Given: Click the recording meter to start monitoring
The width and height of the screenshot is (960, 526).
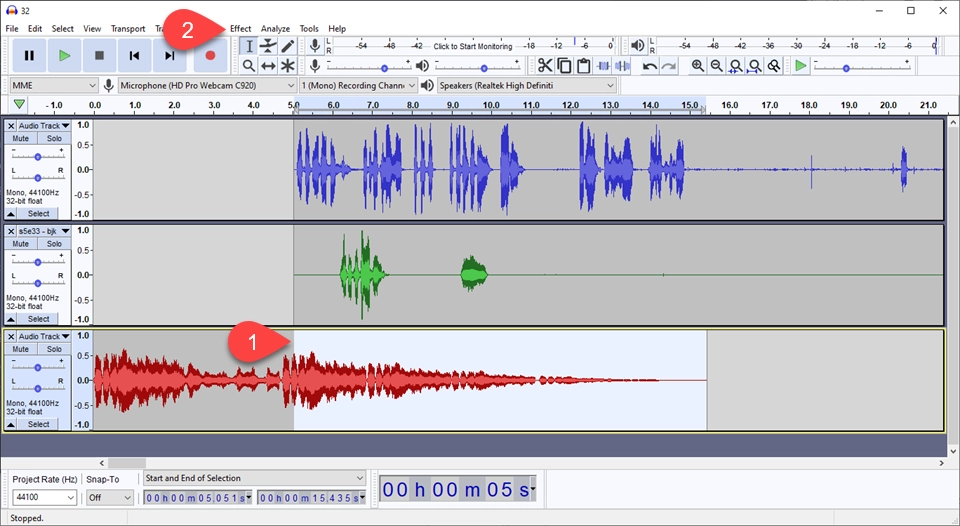Looking at the screenshot, I should [x=472, y=46].
